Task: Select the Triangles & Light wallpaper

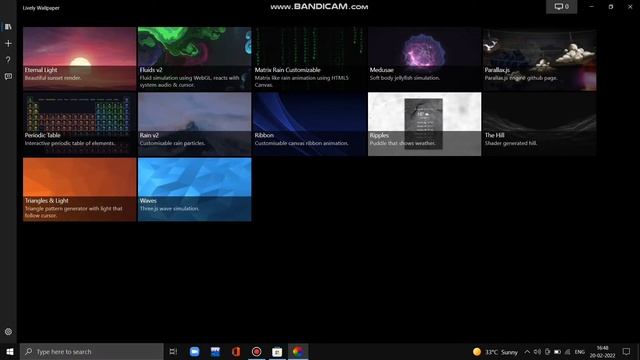Action: click(x=80, y=189)
